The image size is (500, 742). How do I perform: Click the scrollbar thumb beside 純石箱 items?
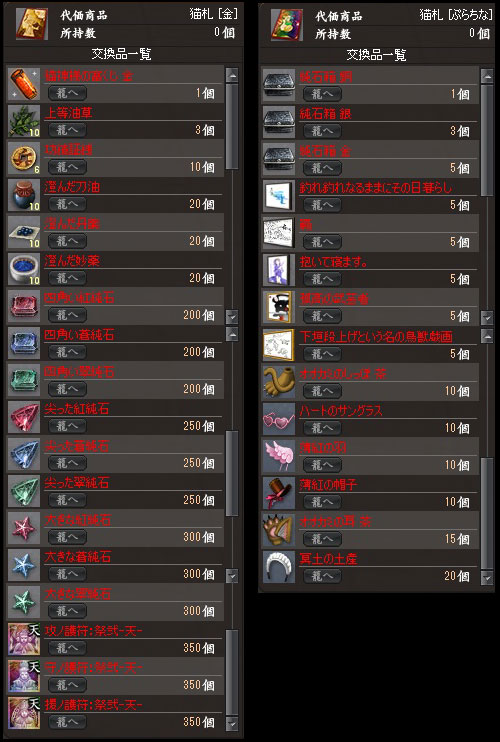[x=487, y=140]
